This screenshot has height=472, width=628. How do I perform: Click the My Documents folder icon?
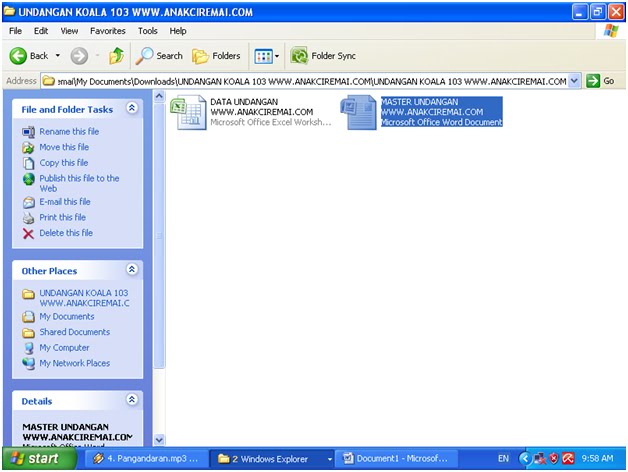[28, 317]
